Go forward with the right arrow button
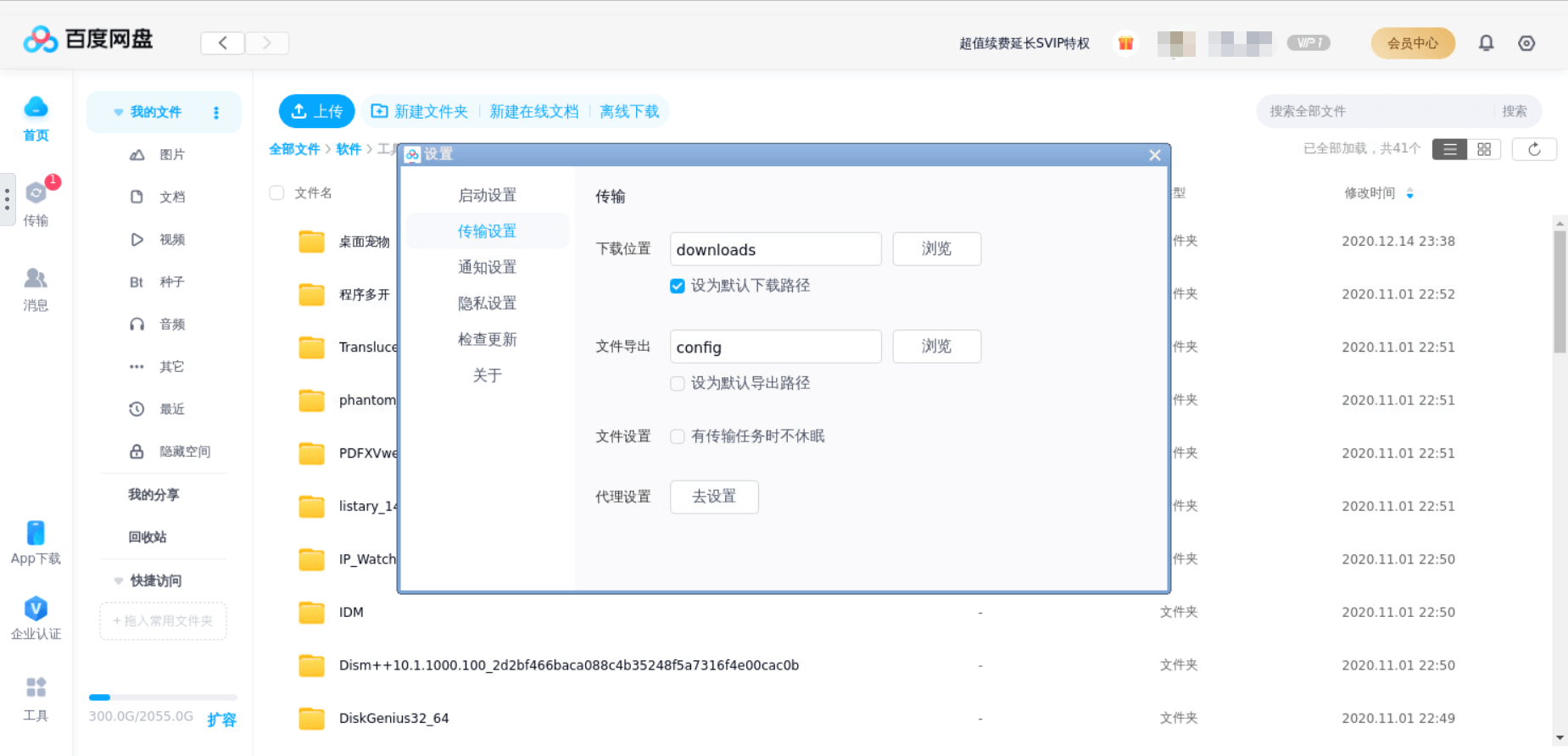The image size is (1568, 756). 267,42
